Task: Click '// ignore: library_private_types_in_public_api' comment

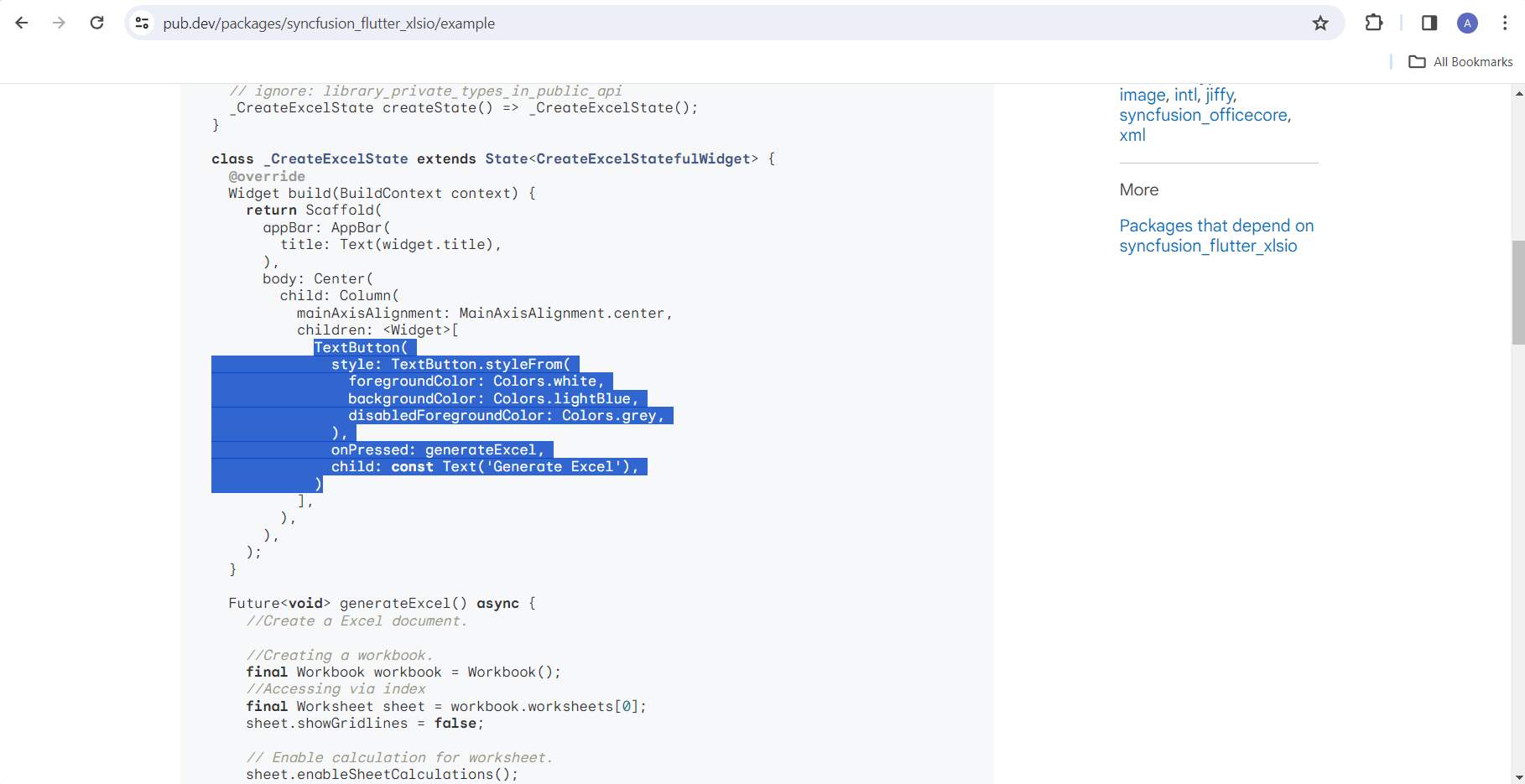Action: 425,91
